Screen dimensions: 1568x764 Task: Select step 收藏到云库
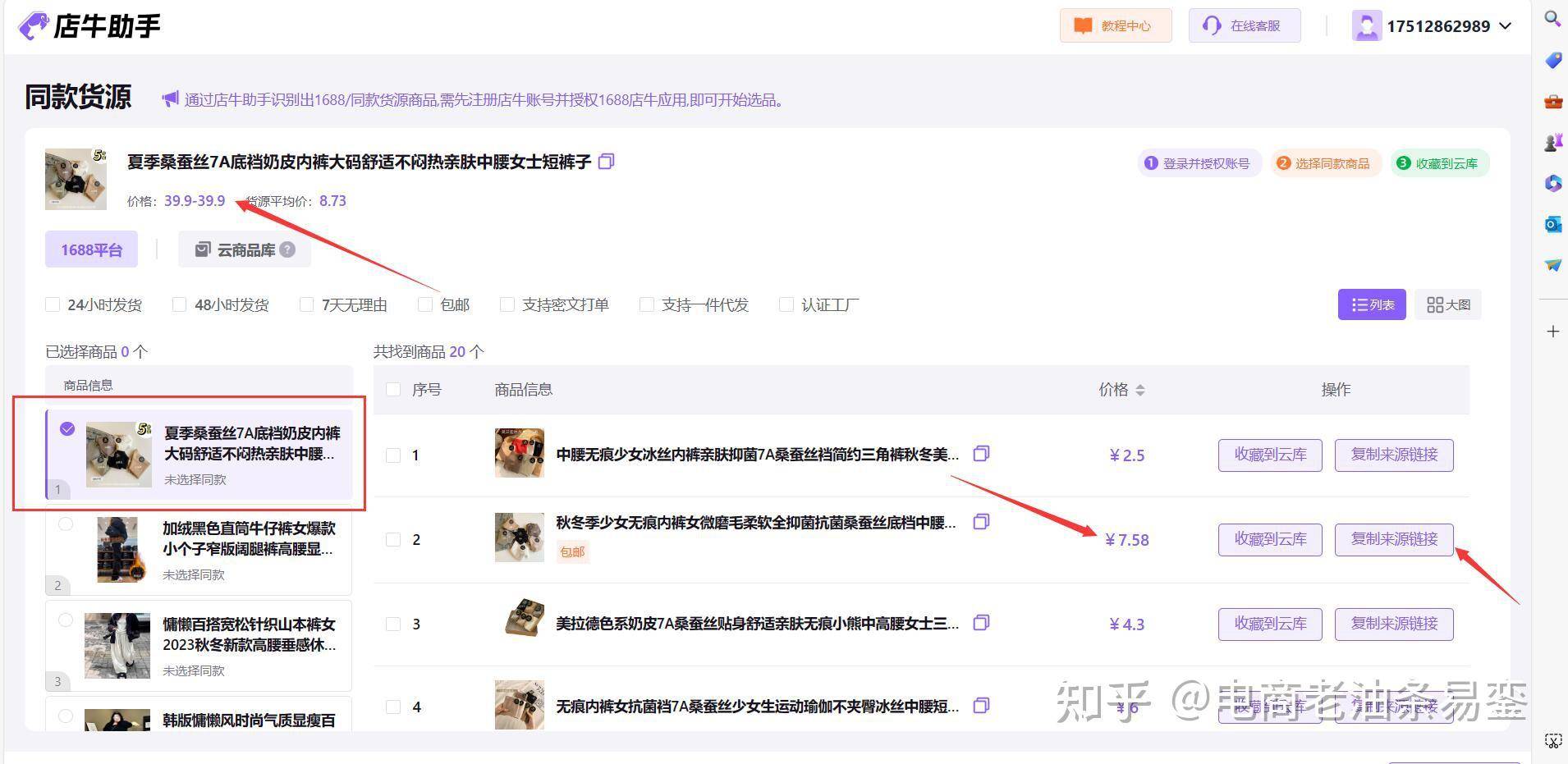pos(1439,163)
